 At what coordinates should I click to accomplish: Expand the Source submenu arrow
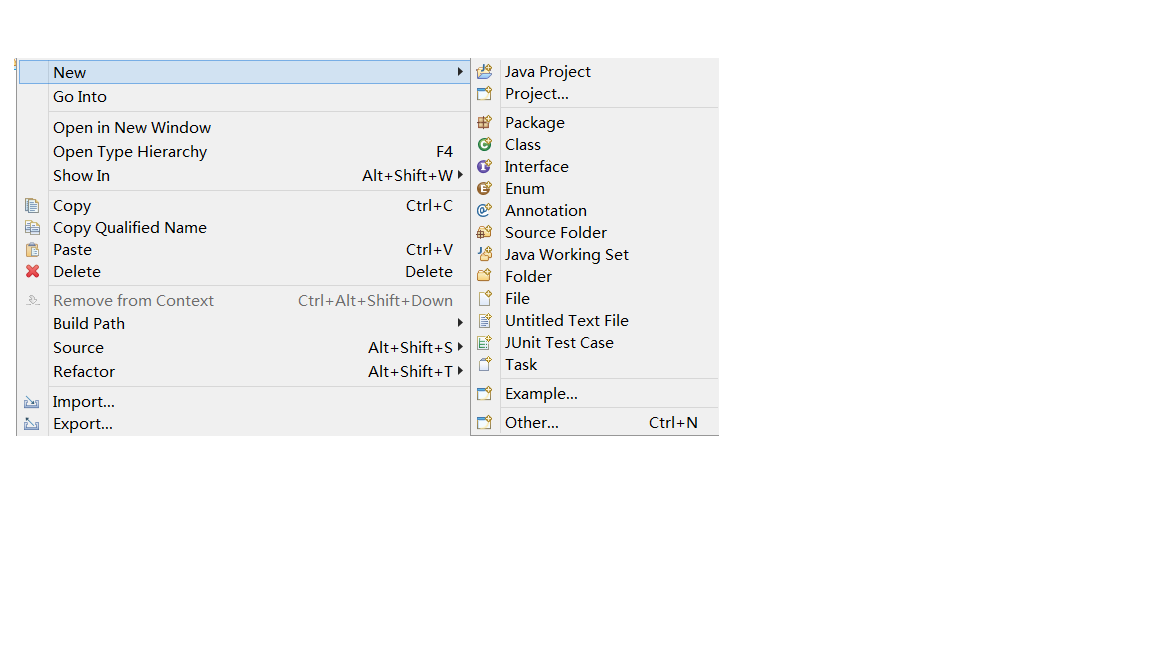point(460,347)
